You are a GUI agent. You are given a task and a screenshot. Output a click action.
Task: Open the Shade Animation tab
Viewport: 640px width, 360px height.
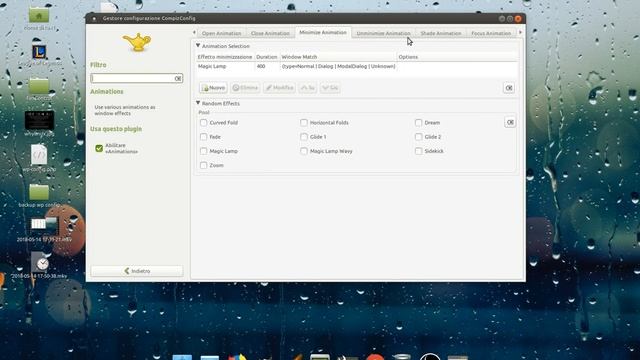coord(441,33)
